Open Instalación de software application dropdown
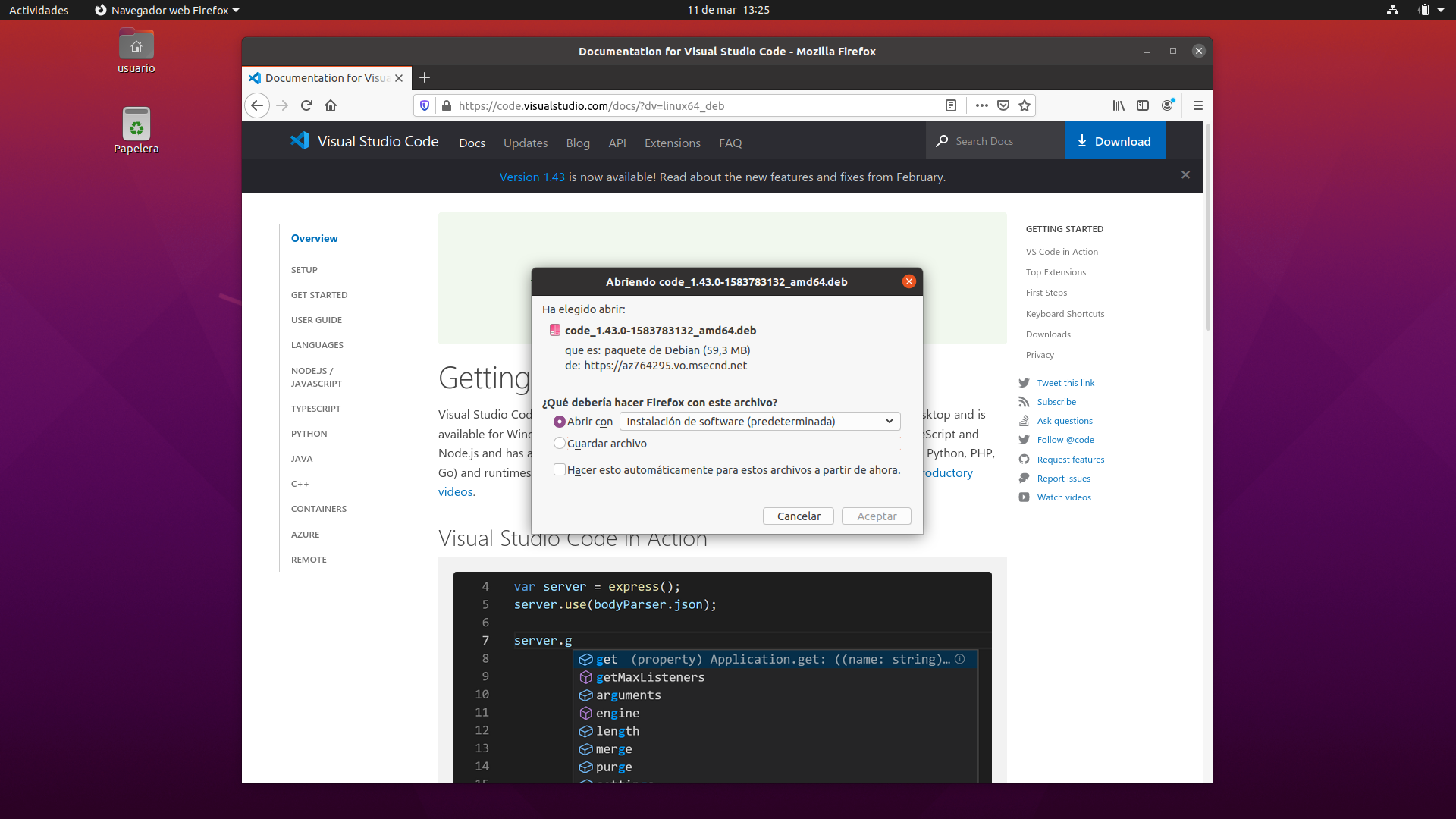Viewport: 1456px width, 819px height. coord(760,422)
